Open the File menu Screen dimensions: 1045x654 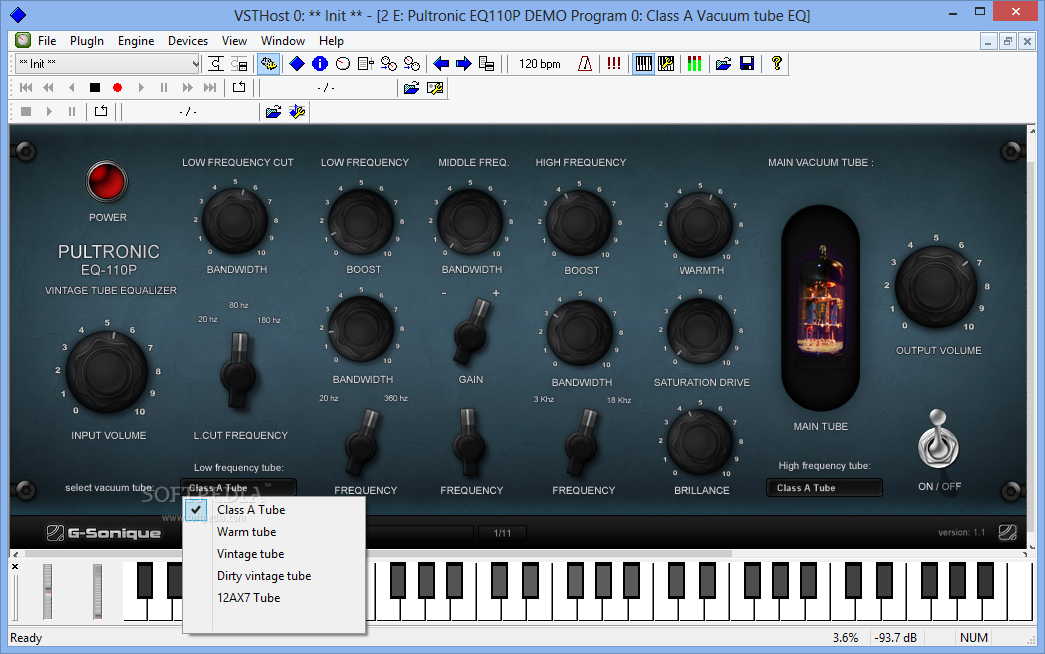coord(47,41)
